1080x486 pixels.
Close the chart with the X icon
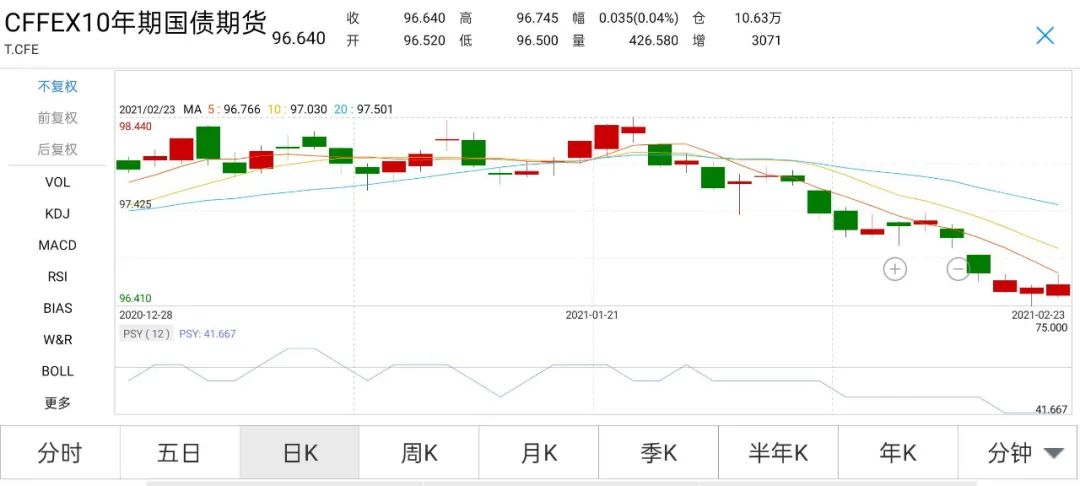(x=1045, y=36)
